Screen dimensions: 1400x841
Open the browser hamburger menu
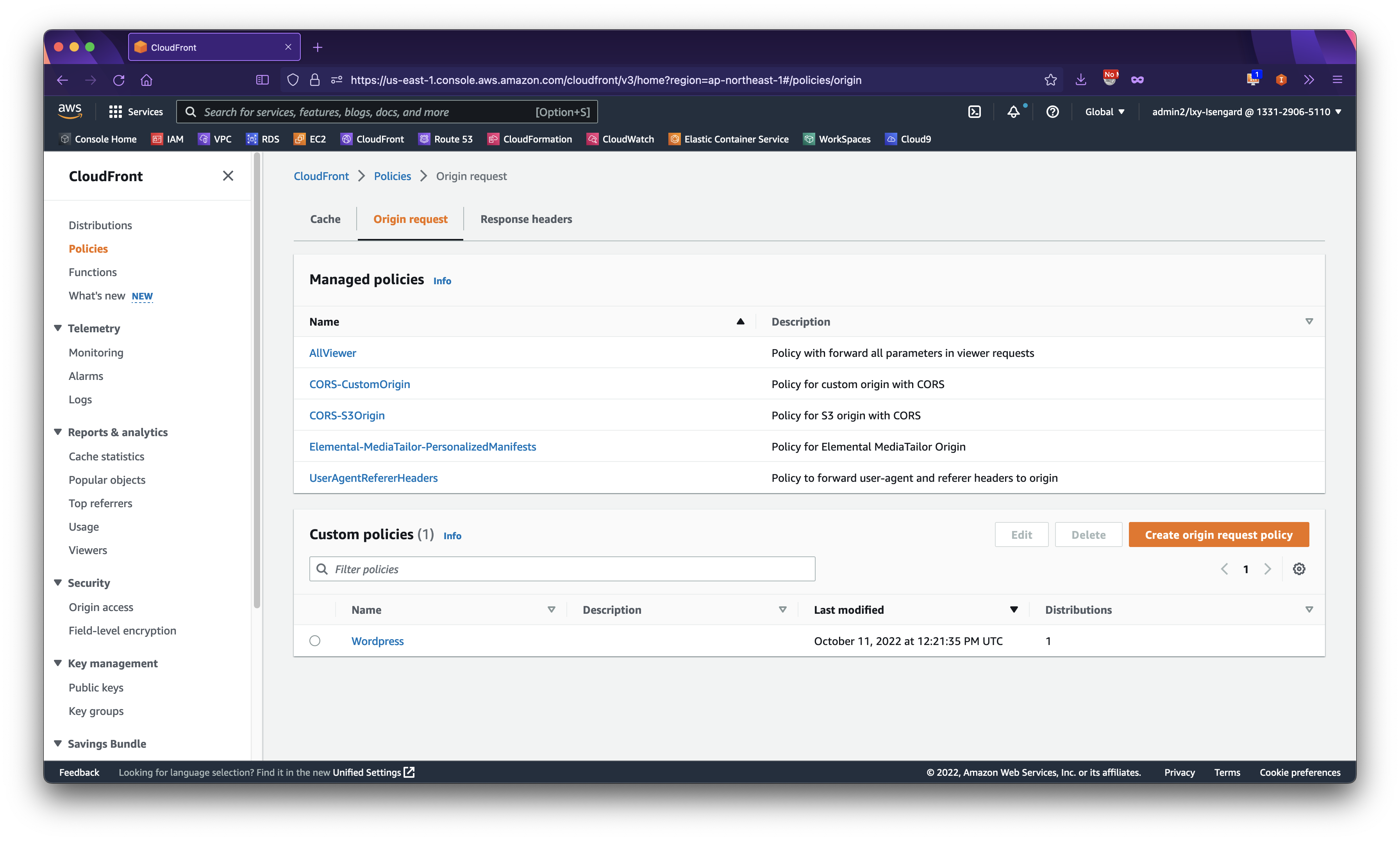coord(1337,80)
